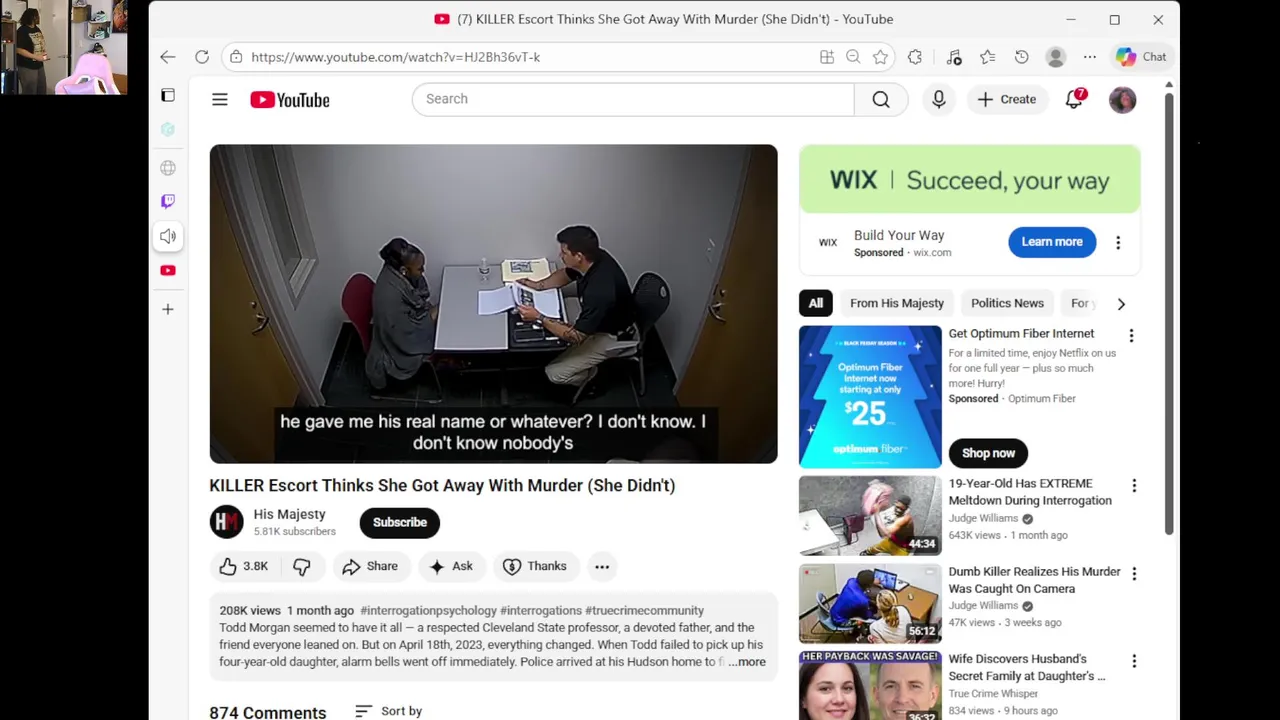Viewport: 1280px width, 720px height.
Task: Click the Ask button
Action: pyautogui.click(x=451, y=566)
